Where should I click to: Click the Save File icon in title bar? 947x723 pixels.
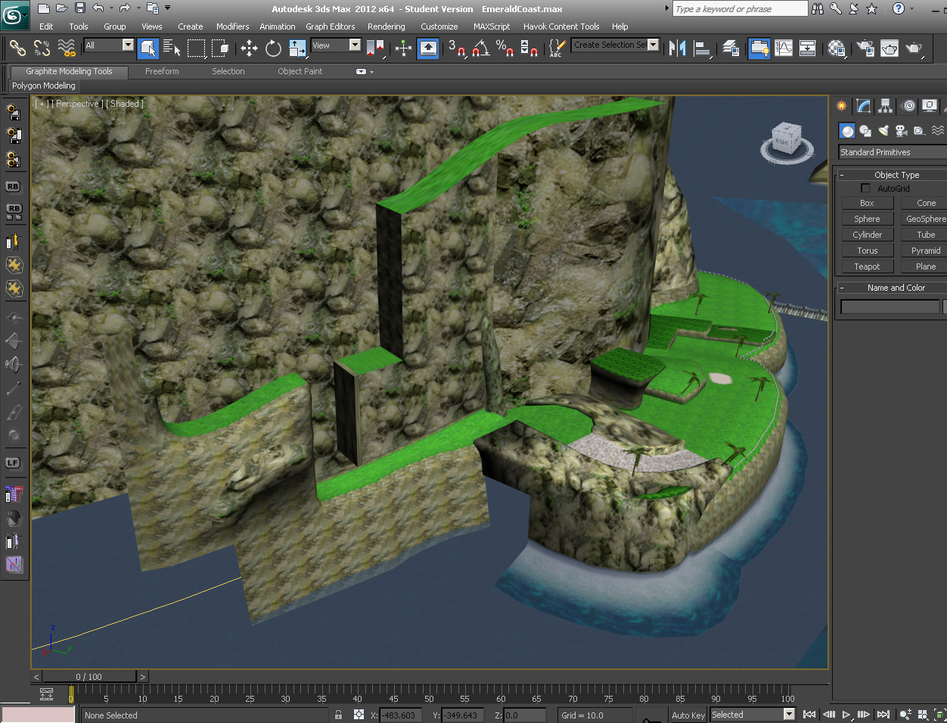pos(80,8)
